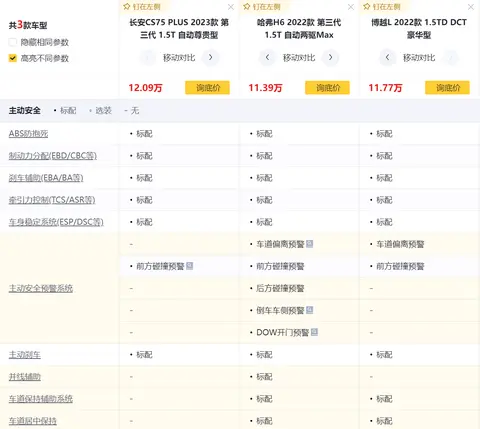Open 并线辅助 parameter link
This screenshot has width=480, height=429.
25,377
